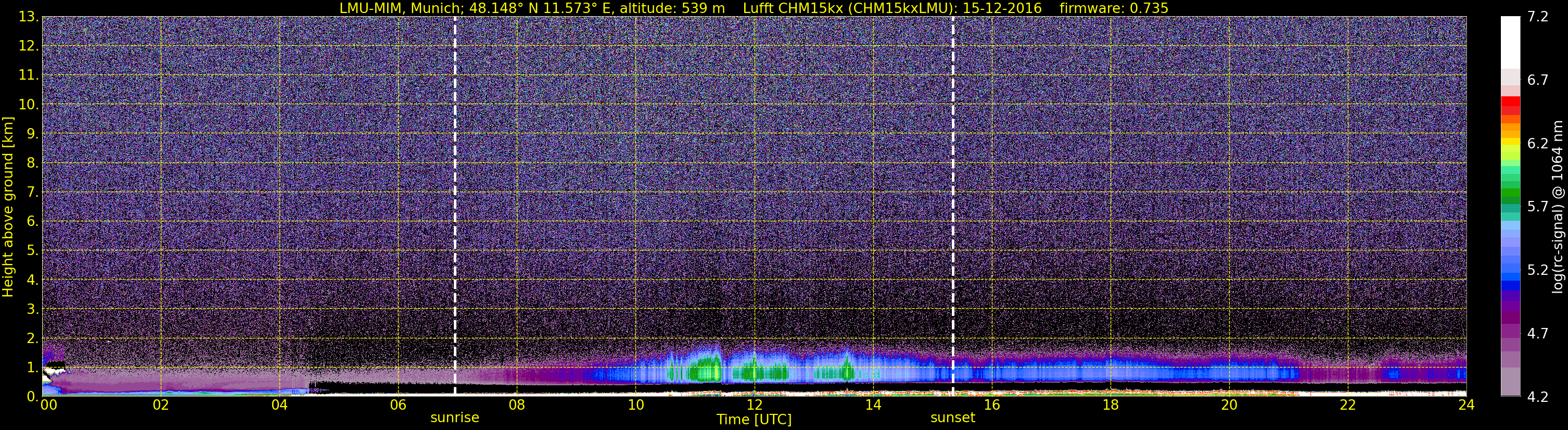This screenshot has width=1568, height=430.
Task: Click y-axis tick label '1.'
Action: [x=32, y=368]
